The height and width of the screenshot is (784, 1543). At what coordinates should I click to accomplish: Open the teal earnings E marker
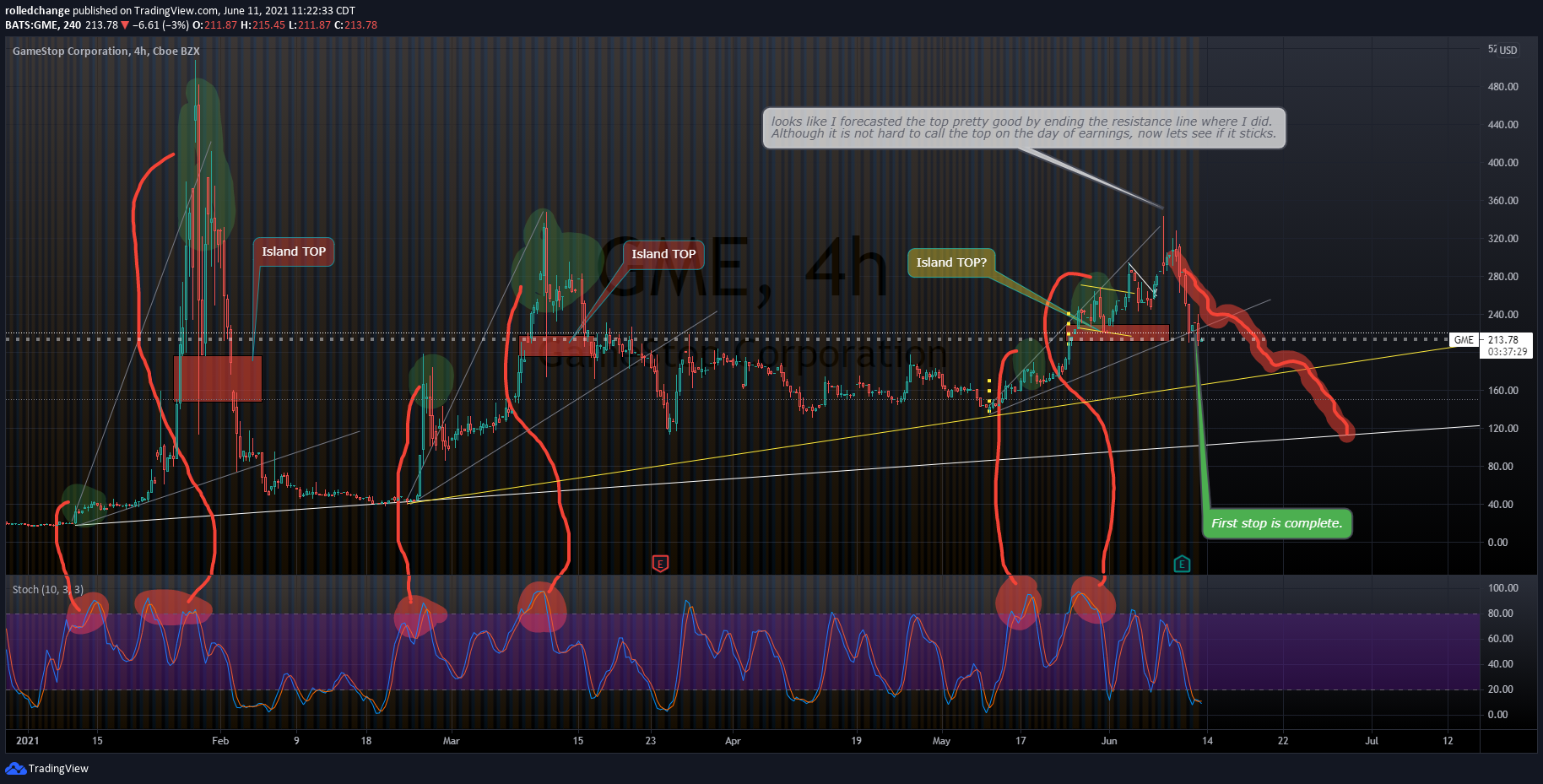pos(1182,564)
